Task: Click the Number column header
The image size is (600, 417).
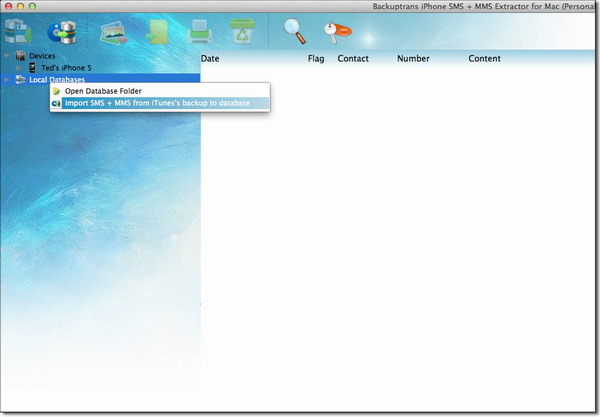Action: (413, 59)
